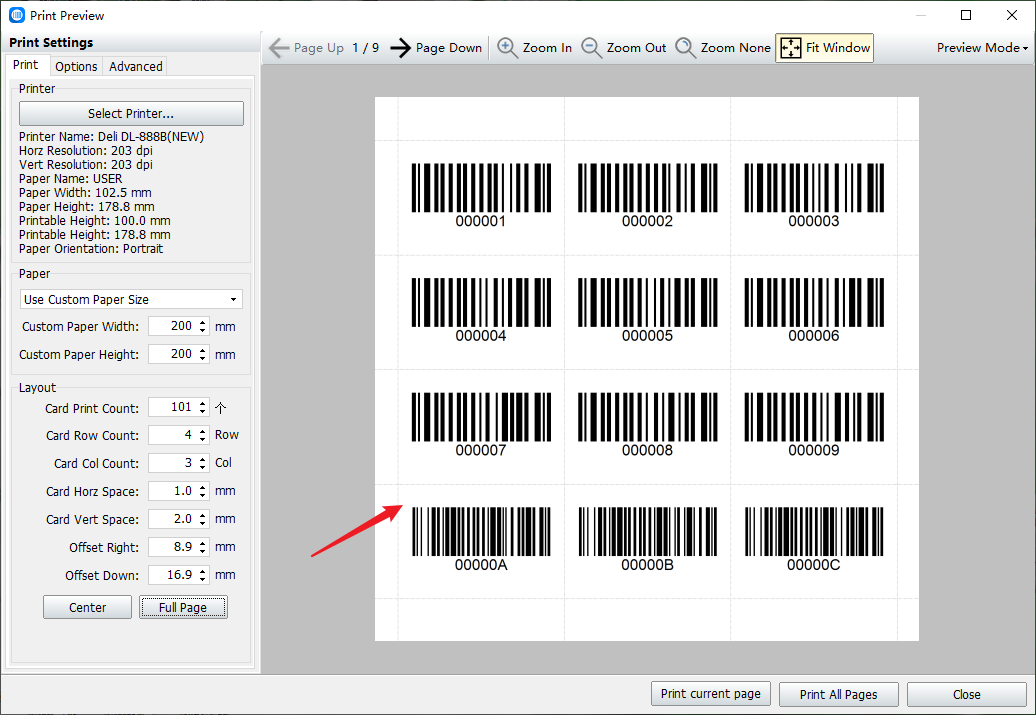
Task: Increase Card Row Count with up spinner
Action: 203,431
